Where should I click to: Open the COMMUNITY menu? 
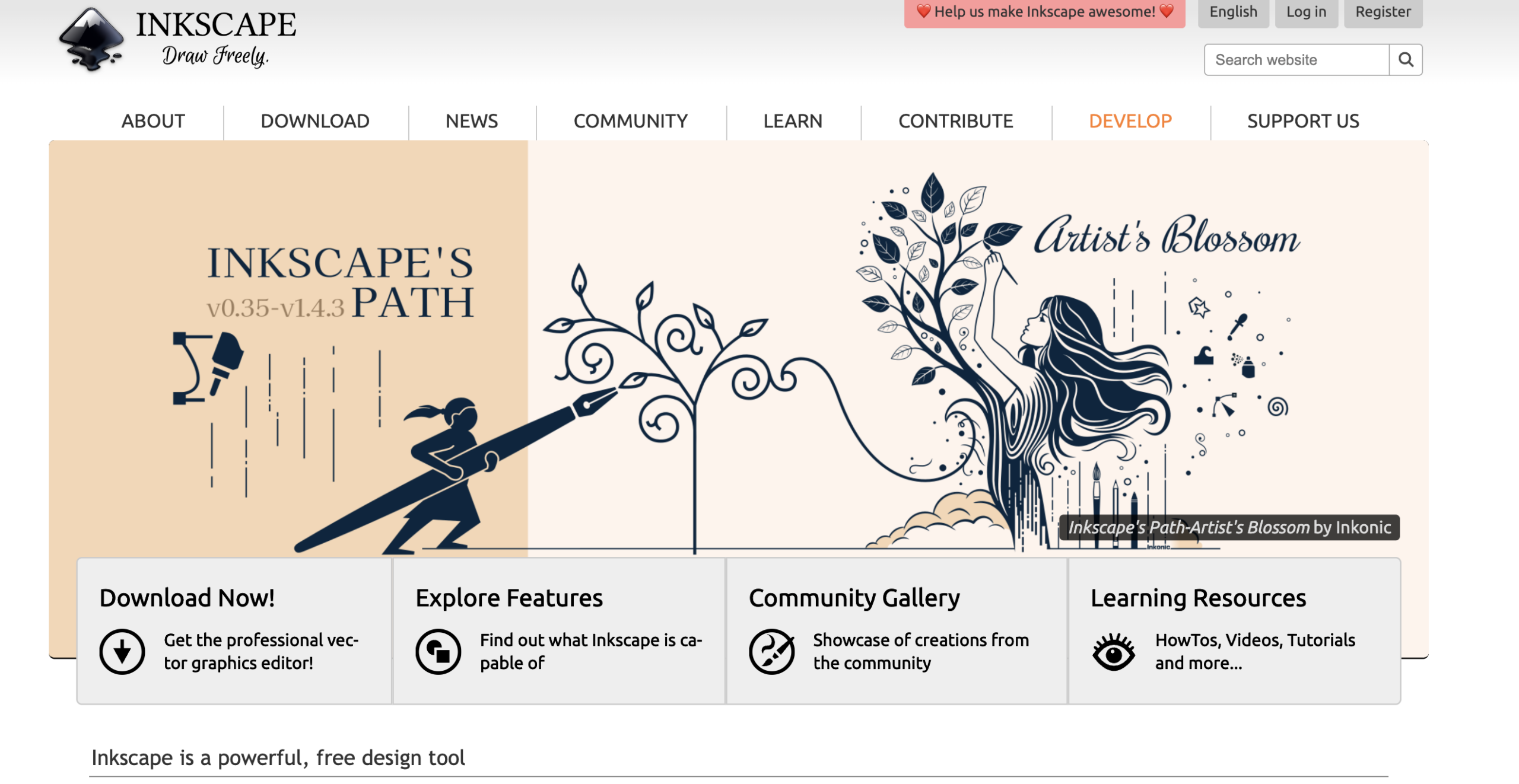coord(631,121)
